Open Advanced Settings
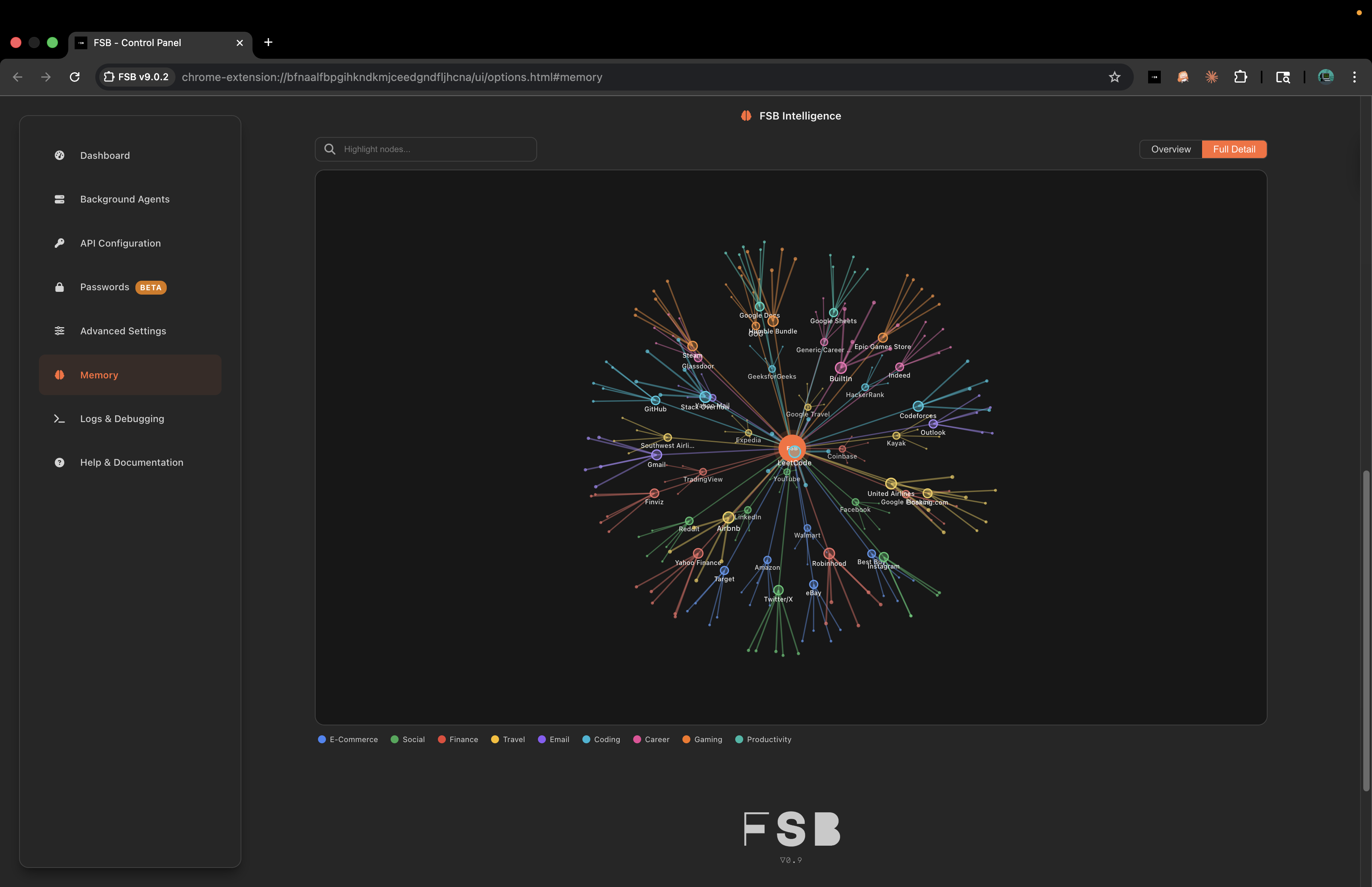This screenshot has height=887, width=1372. pyautogui.click(x=130, y=331)
